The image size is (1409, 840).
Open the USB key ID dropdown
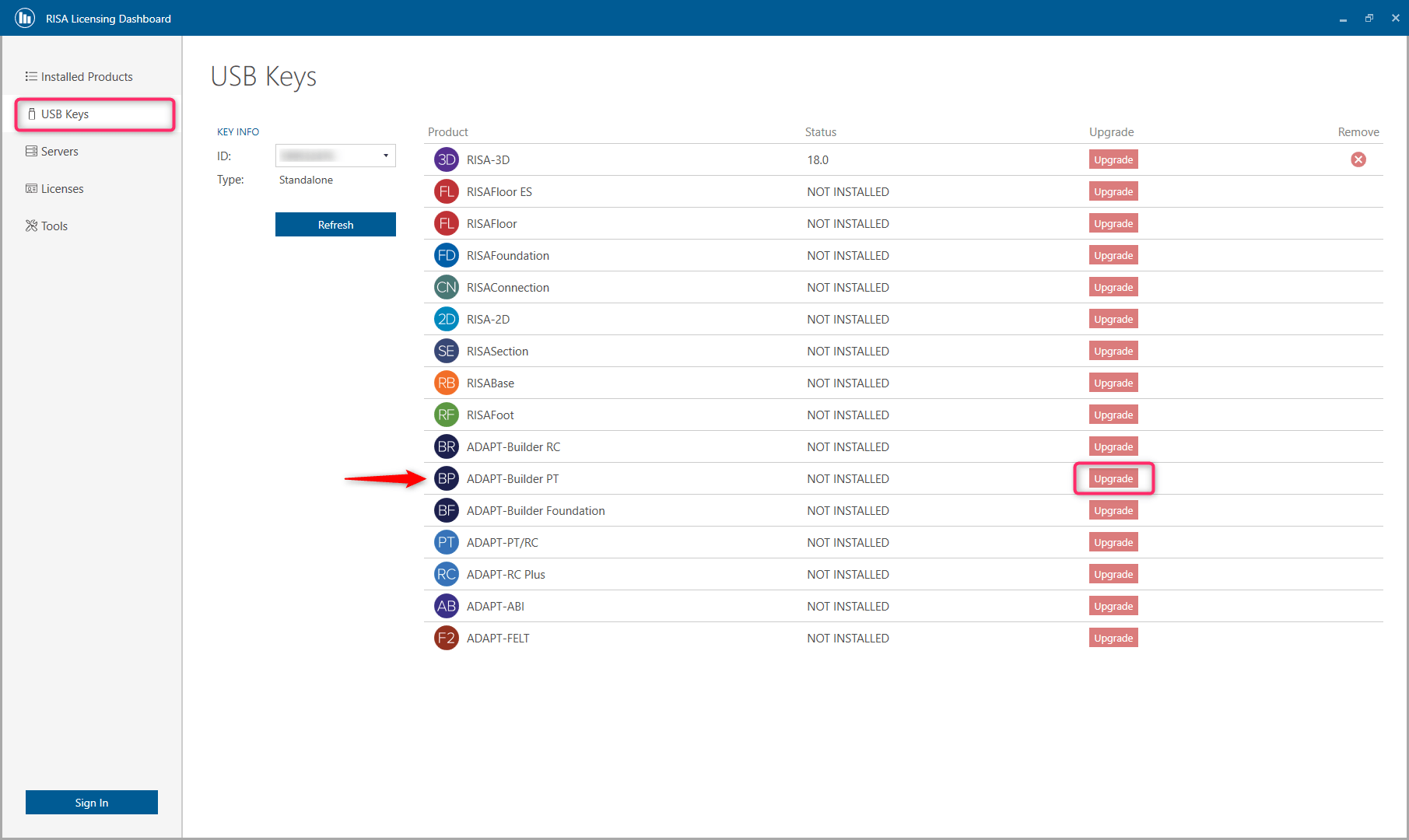(x=385, y=156)
